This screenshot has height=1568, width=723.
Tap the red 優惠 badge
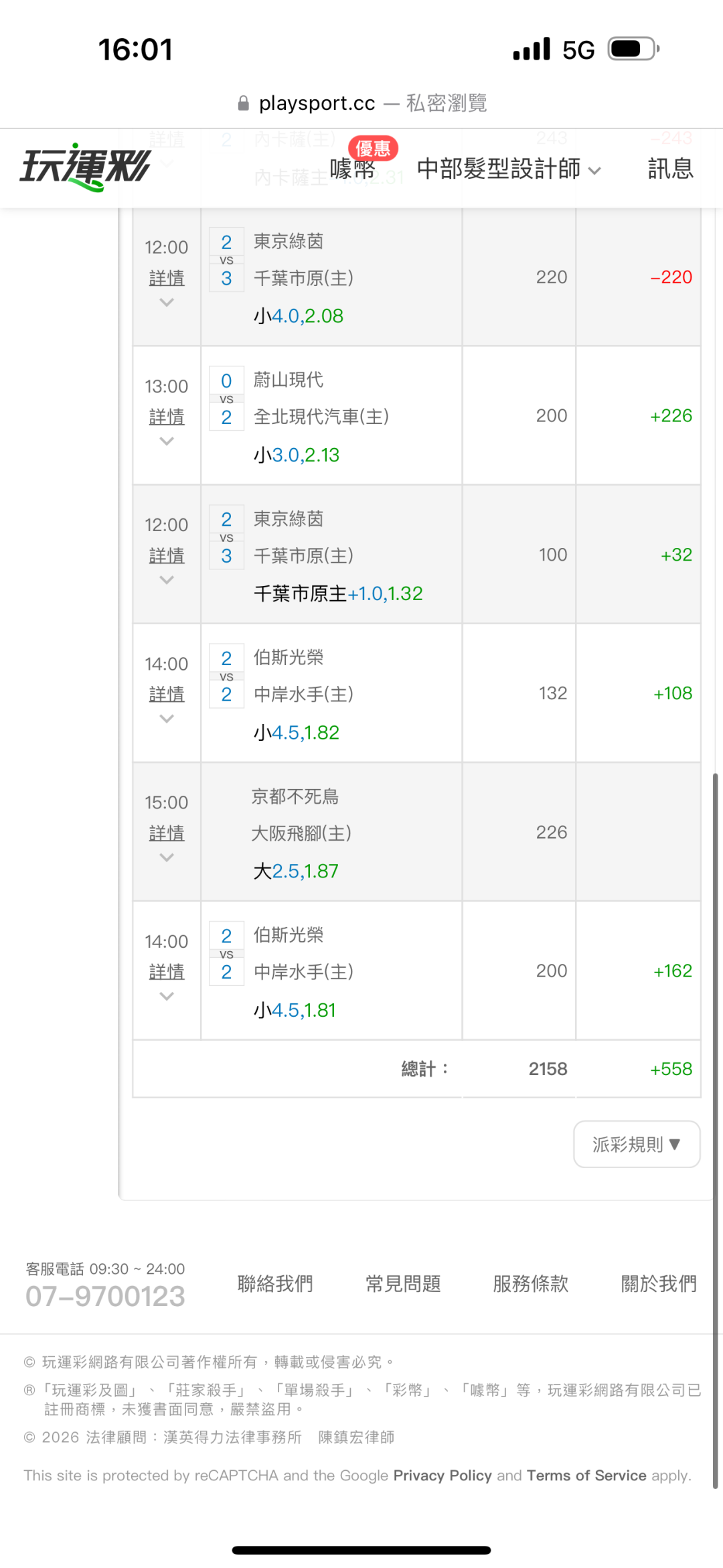[373, 148]
